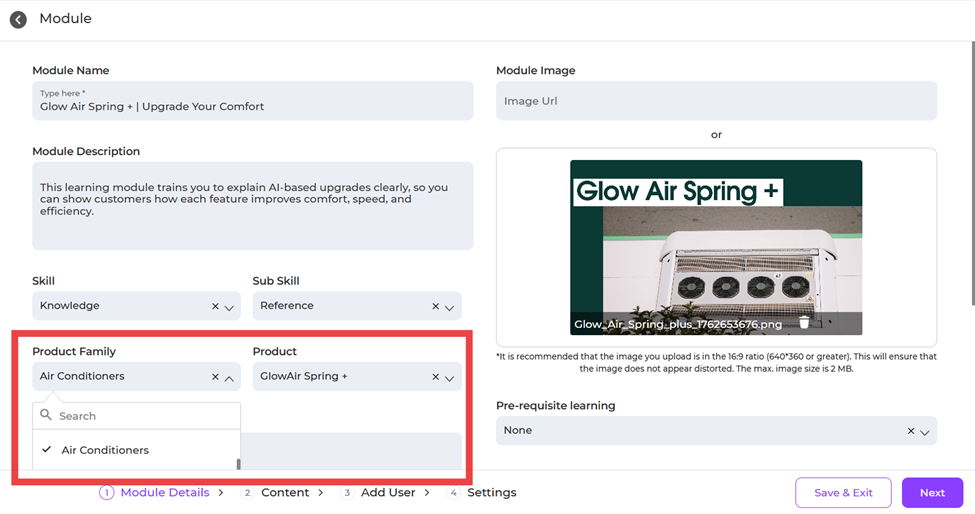
Task: Go to the Content step
Action: pyautogui.click(x=285, y=493)
